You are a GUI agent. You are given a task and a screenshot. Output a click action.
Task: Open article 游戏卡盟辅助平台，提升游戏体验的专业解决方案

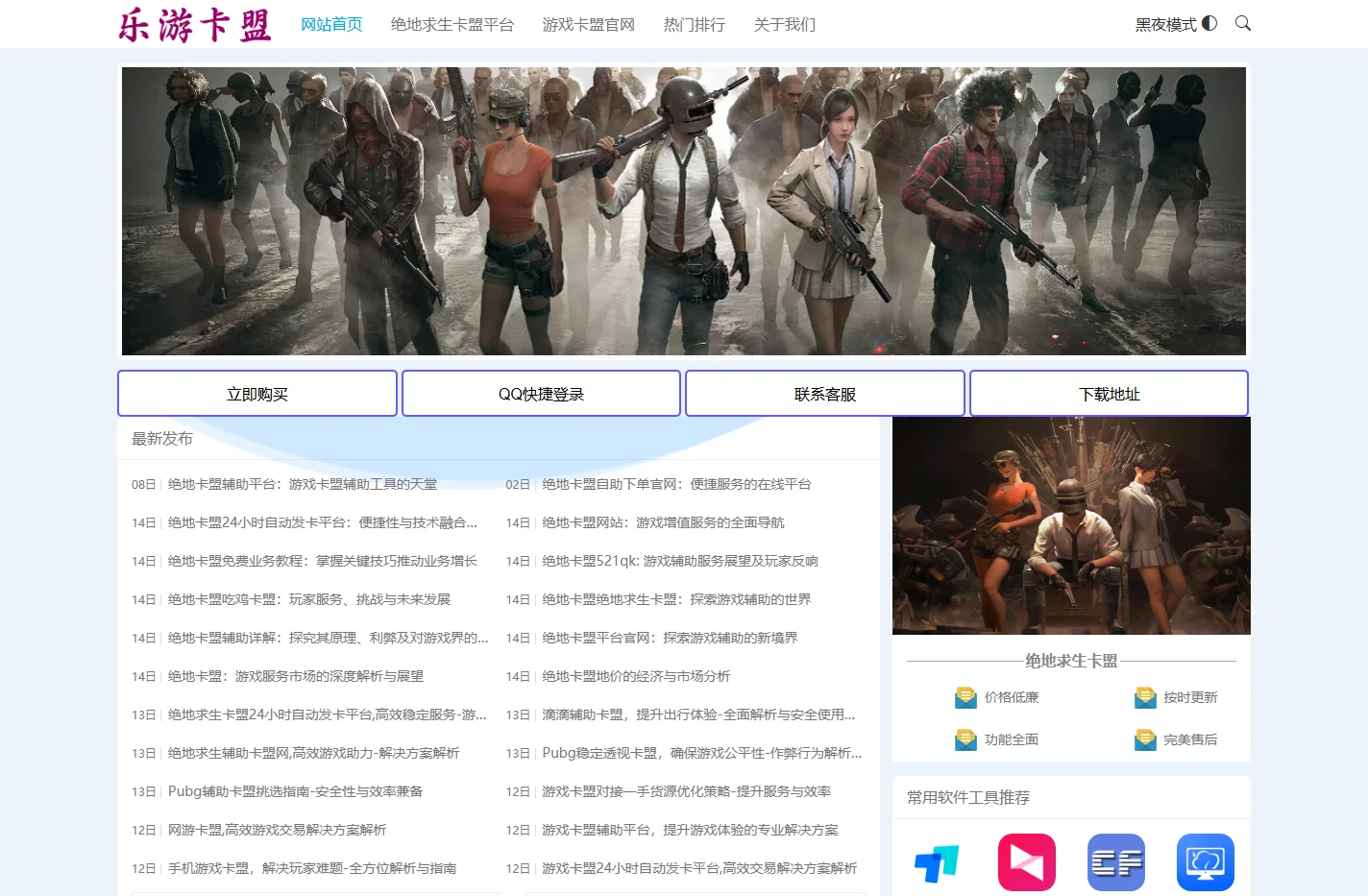[x=690, y=830]
